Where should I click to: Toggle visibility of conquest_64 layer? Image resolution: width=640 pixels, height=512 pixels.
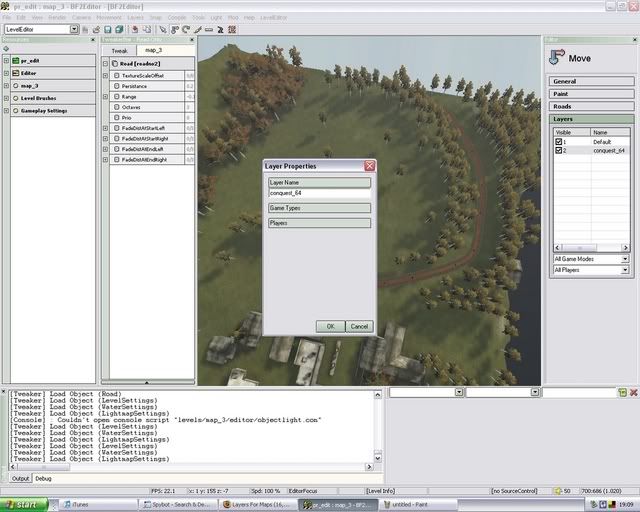(558, 151)
